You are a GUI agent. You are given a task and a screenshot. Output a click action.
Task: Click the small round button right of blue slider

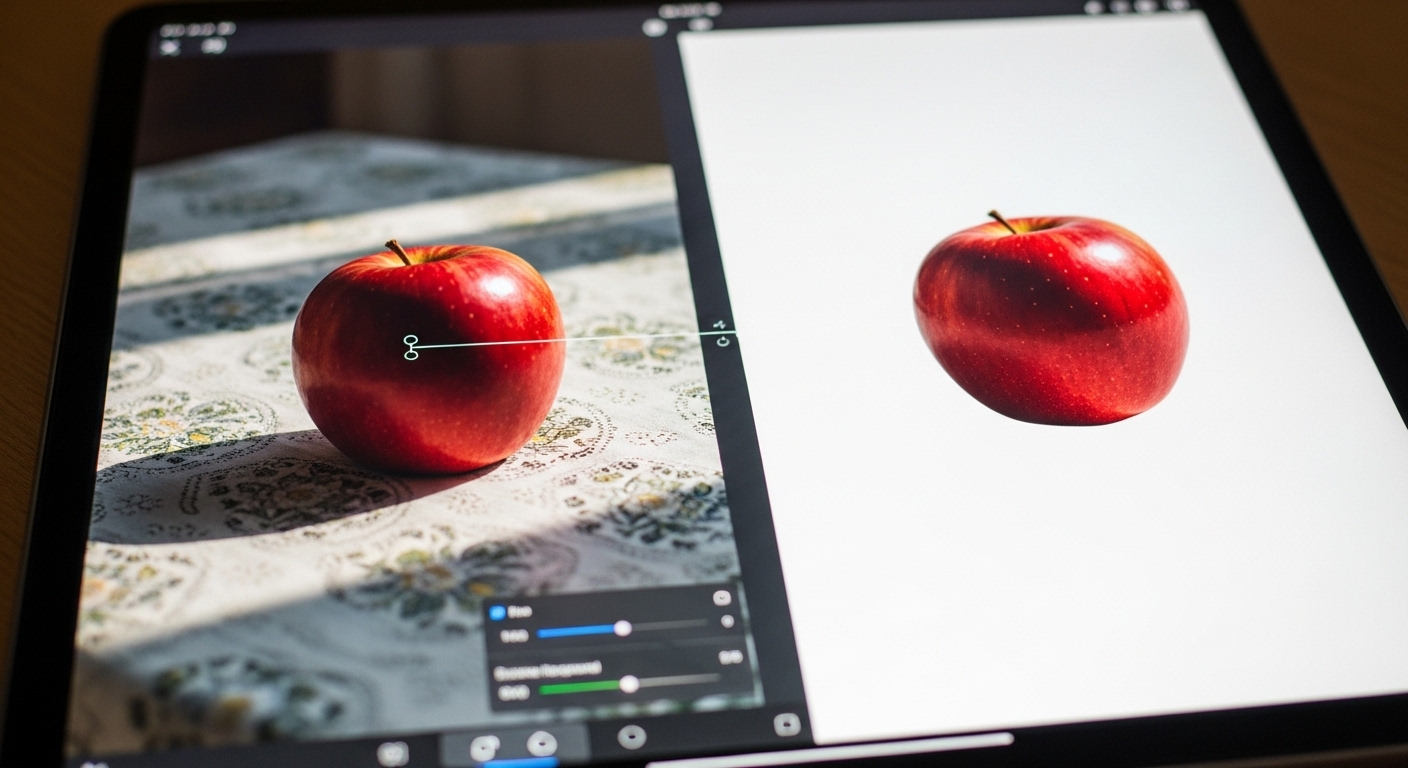click(727, 621)
